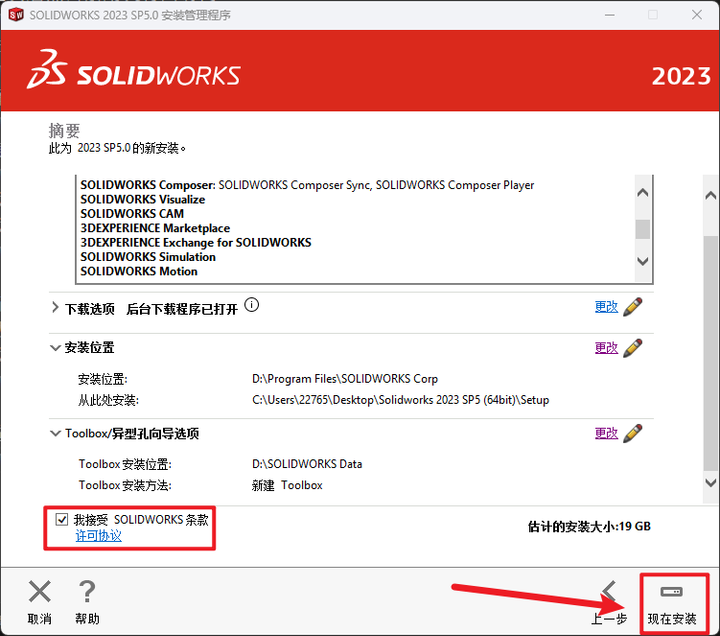Screen dimensions: 720x636
Task: Click the 新建 Toolbox install method value
Action: [x=287, y=485]
